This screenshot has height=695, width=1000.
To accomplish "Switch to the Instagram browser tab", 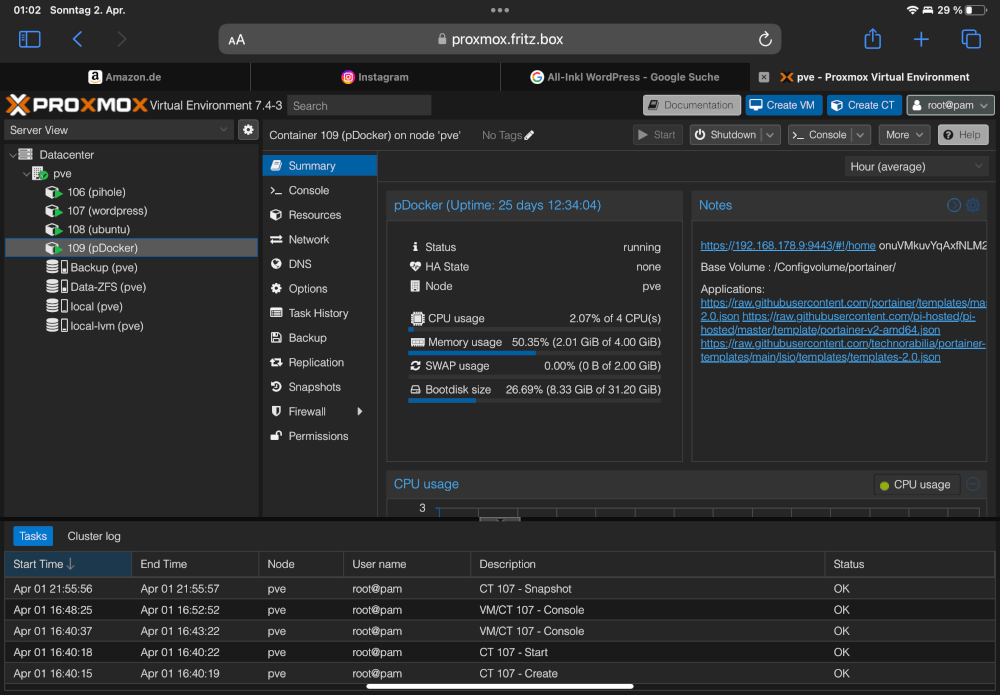I will click(x=375, y=77).
